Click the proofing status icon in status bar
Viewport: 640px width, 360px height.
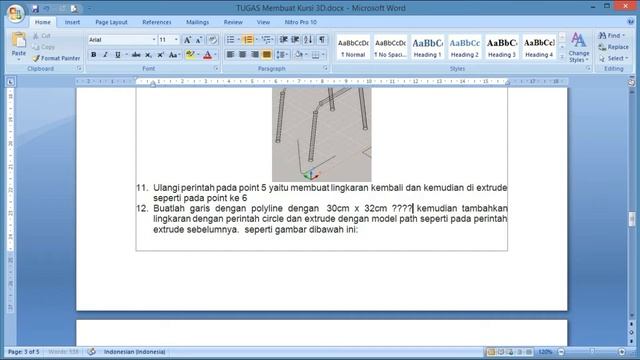[91, 352]
